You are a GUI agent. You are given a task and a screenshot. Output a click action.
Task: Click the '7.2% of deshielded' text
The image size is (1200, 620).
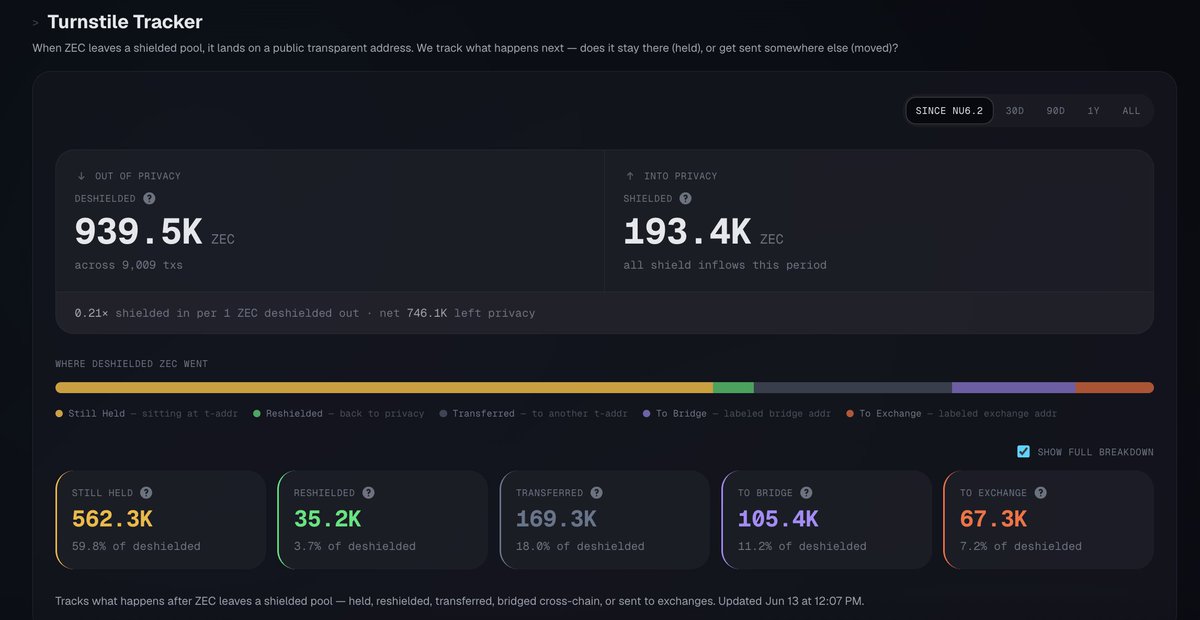(x=1021, y=546)
